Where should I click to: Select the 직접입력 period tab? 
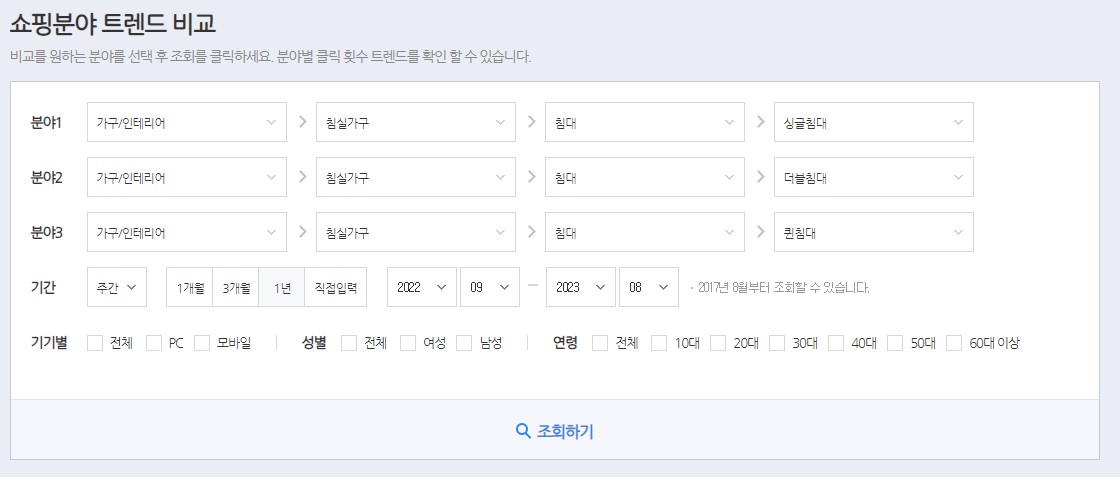click(336, 287)
